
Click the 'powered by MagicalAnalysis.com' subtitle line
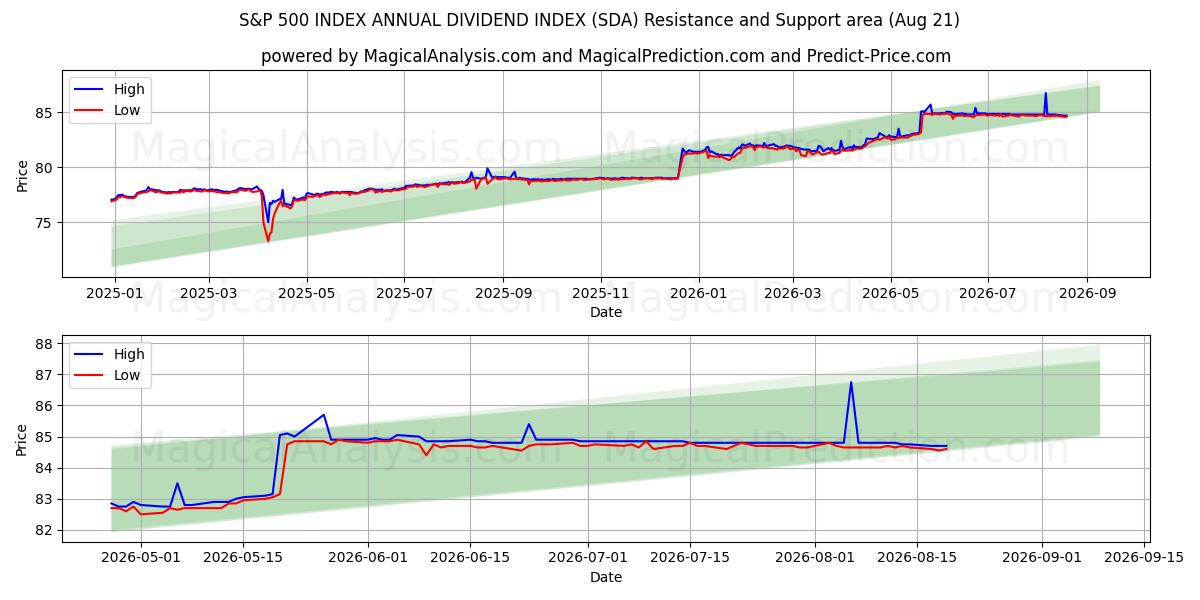pos(606,56)
